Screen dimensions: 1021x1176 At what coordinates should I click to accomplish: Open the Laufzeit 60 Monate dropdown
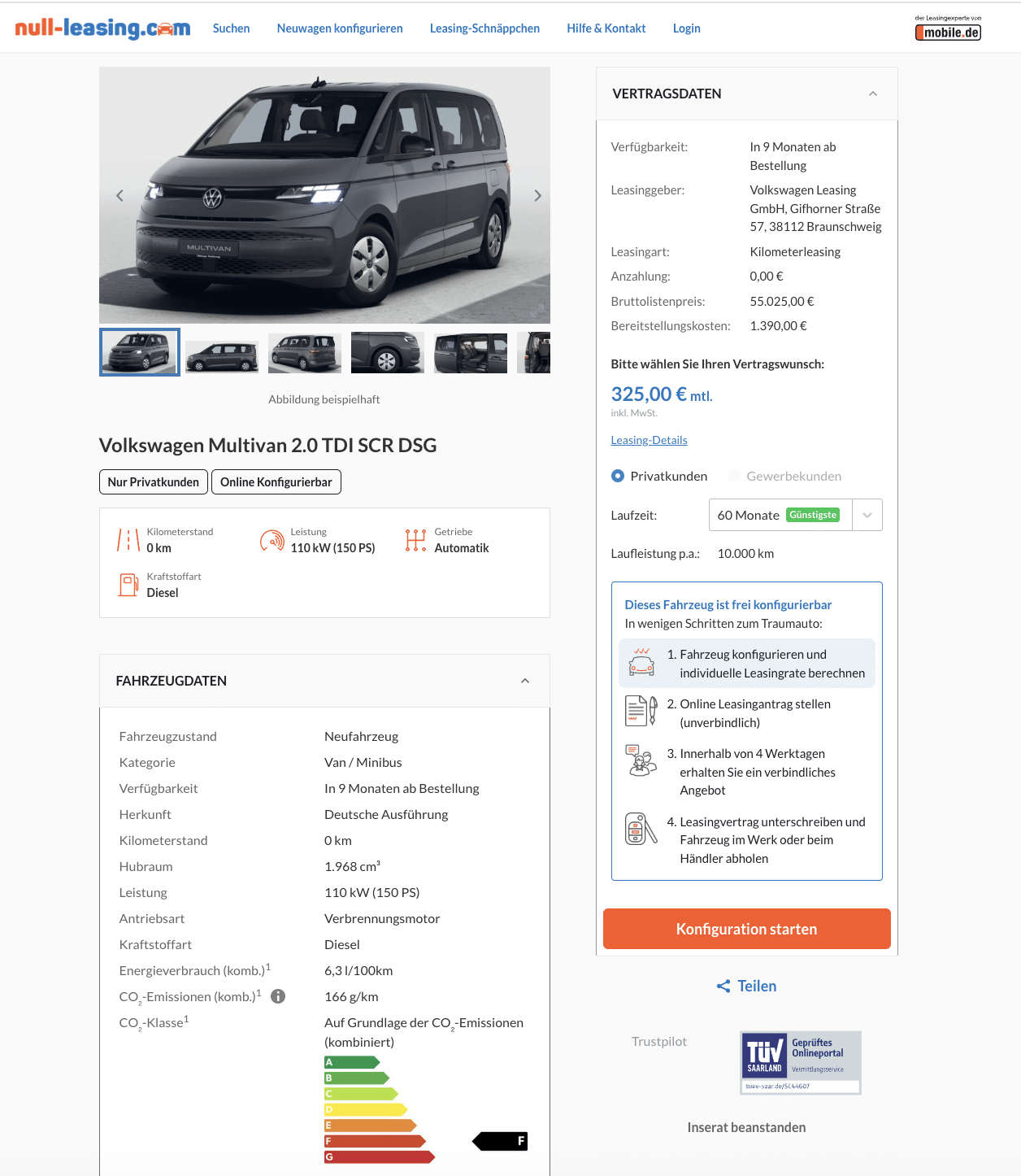[x=796, y=515]
